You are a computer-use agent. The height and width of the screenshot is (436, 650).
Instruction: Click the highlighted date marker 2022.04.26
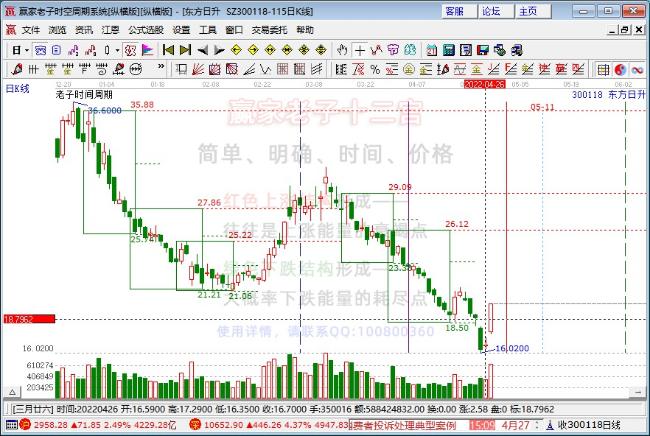[x=485, y=85]
